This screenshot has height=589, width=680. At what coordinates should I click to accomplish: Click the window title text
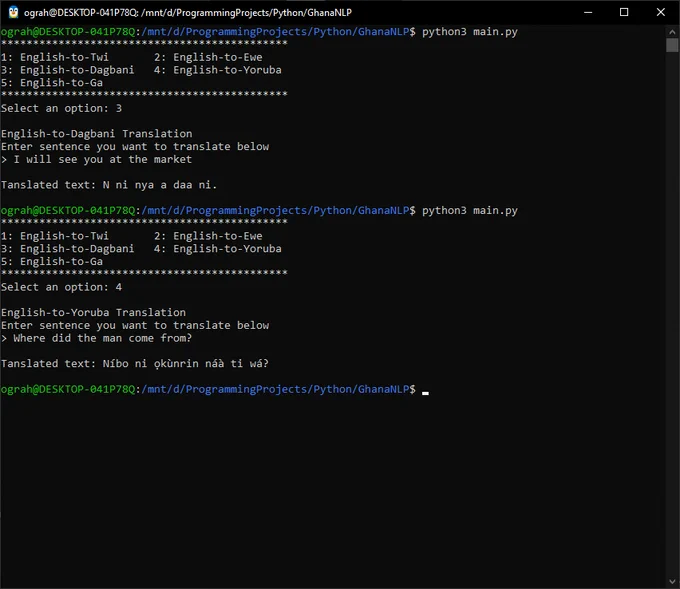(188, 13)
